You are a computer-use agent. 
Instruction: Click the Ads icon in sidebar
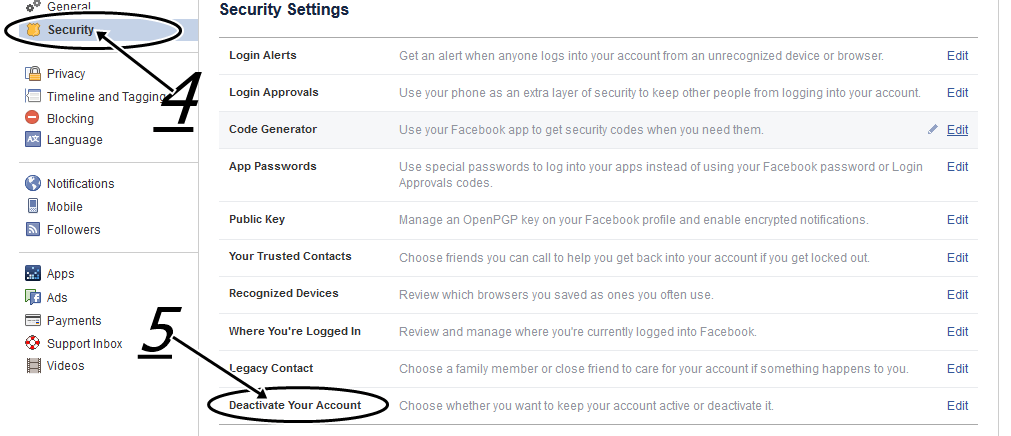tap(33, 297)
